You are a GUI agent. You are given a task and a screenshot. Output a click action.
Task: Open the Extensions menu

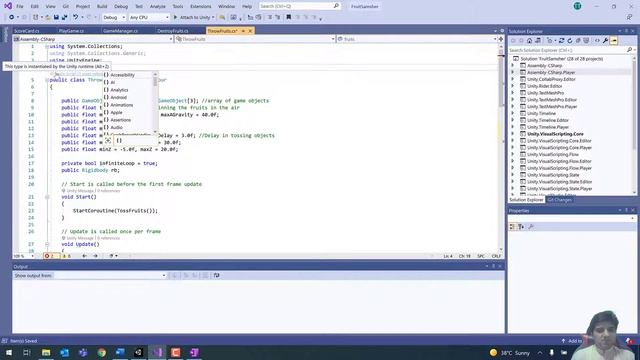(x=201, y=7)
